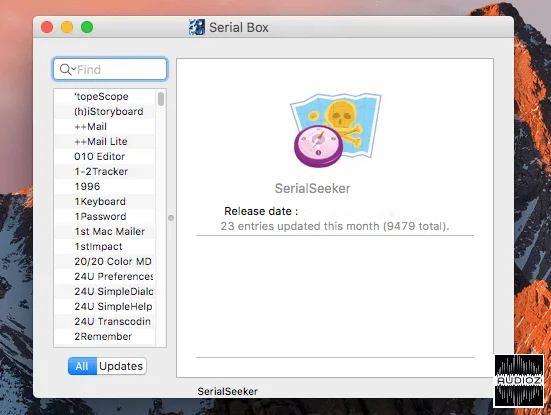The height and width of the screenshot is (415, 551).
Task: Click the Serial Box title bar icon
Action: coord(197,27)
